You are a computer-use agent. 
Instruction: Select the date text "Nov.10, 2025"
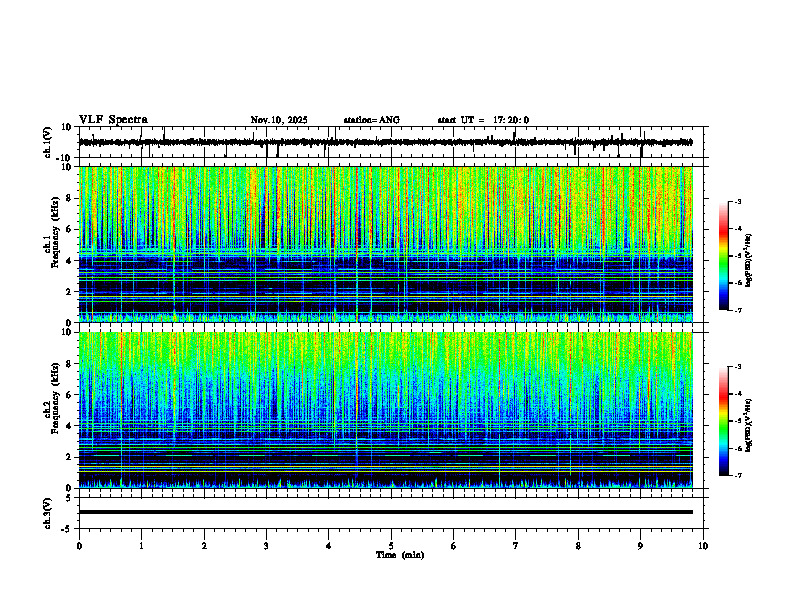[279, 120]
